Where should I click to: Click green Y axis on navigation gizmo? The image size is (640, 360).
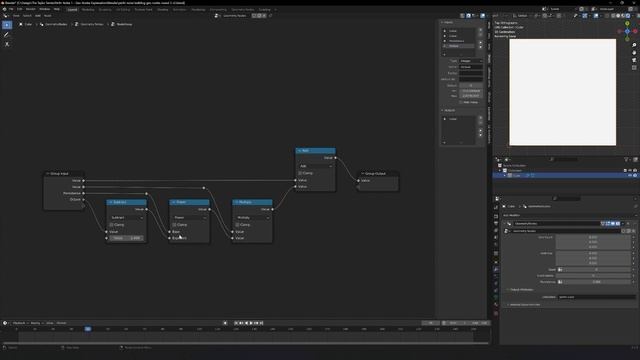pos(627,23)
